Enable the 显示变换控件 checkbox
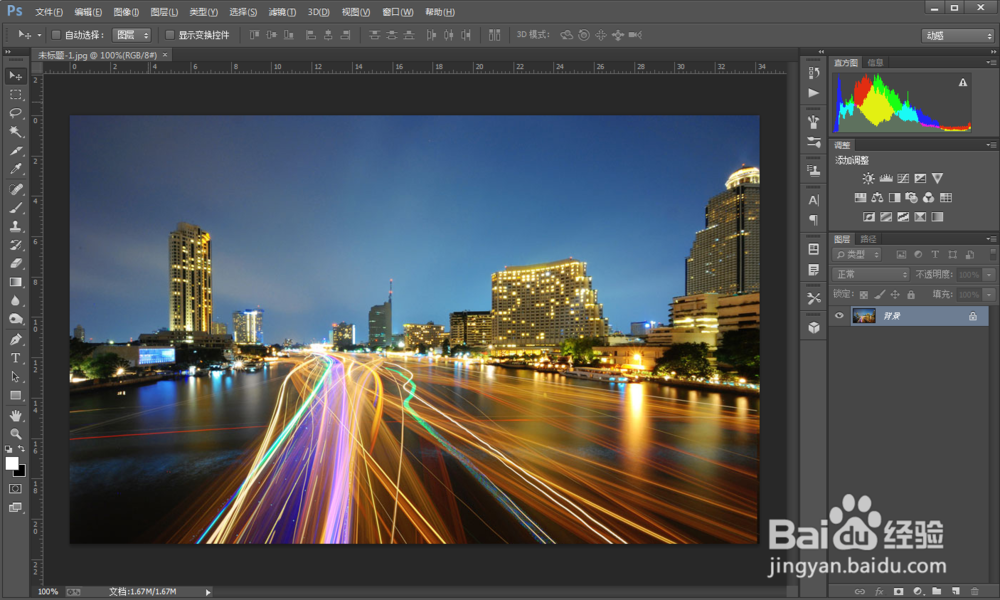1000x600 pixels. (x=169, y=35)
